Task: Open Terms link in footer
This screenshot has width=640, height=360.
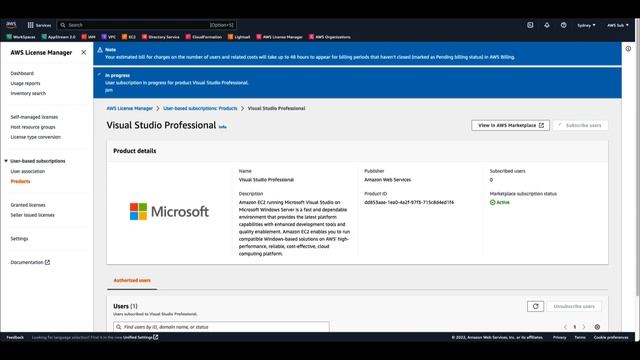Action: pyautogui.click(x=580, y=337)
